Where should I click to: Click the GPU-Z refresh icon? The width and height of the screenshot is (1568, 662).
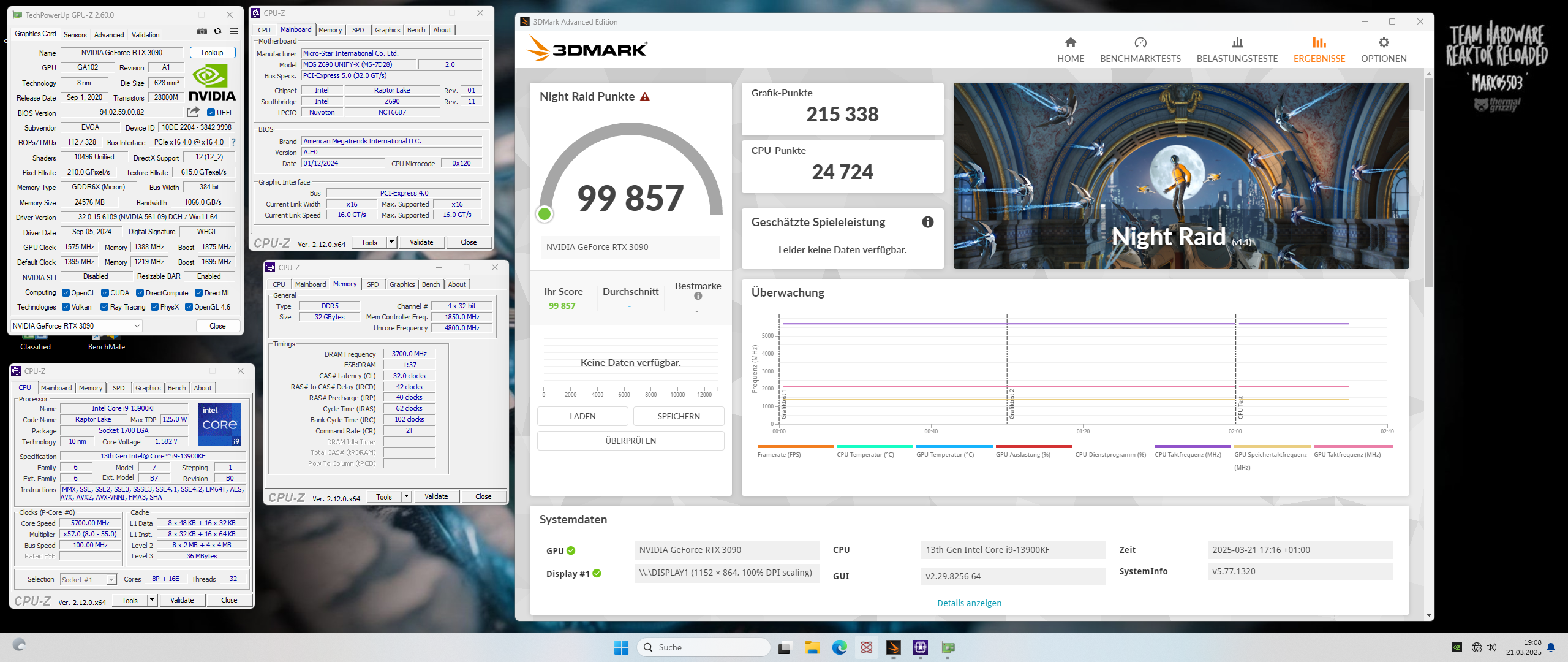coord(217,32)
